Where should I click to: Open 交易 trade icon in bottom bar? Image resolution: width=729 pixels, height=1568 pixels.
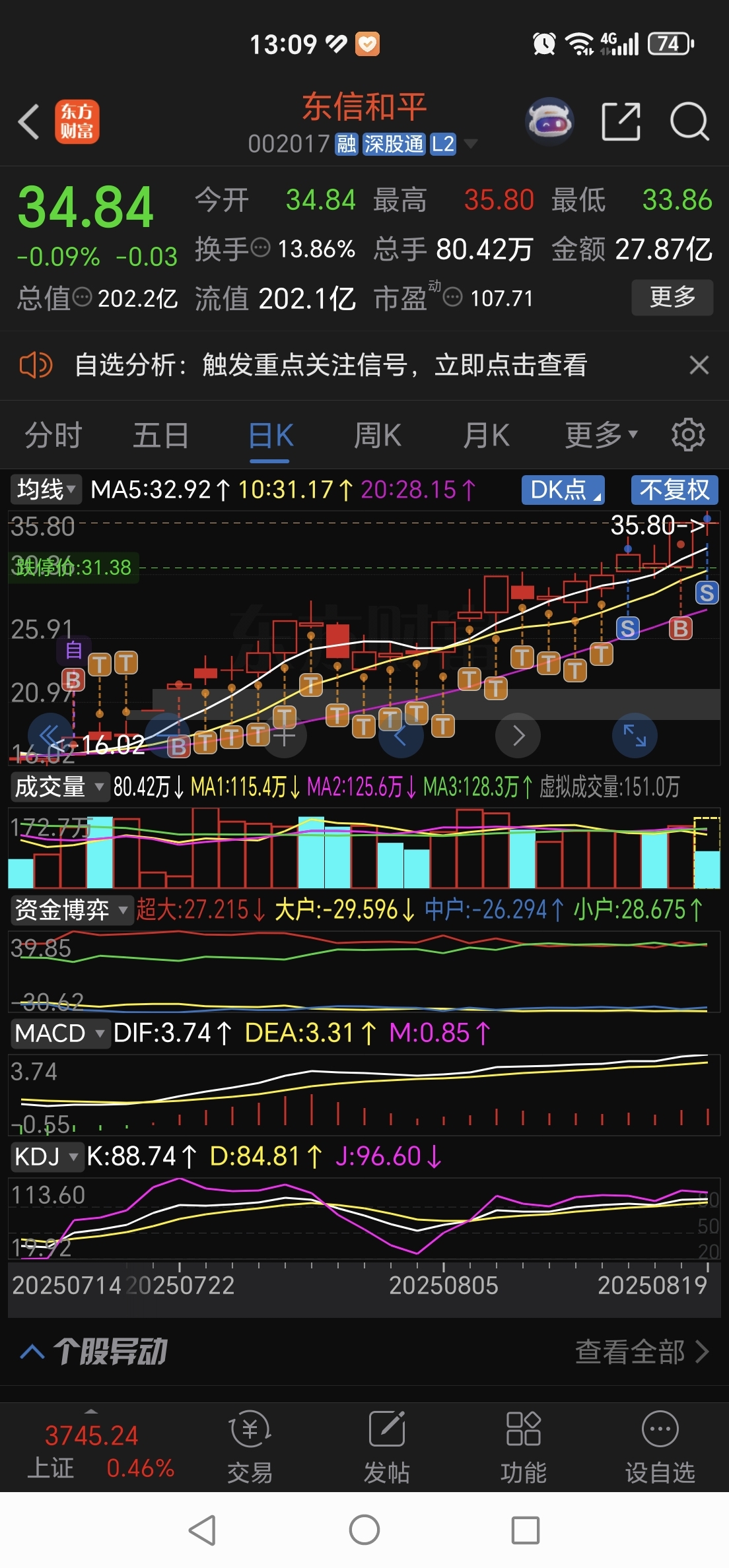[250, 1447]
